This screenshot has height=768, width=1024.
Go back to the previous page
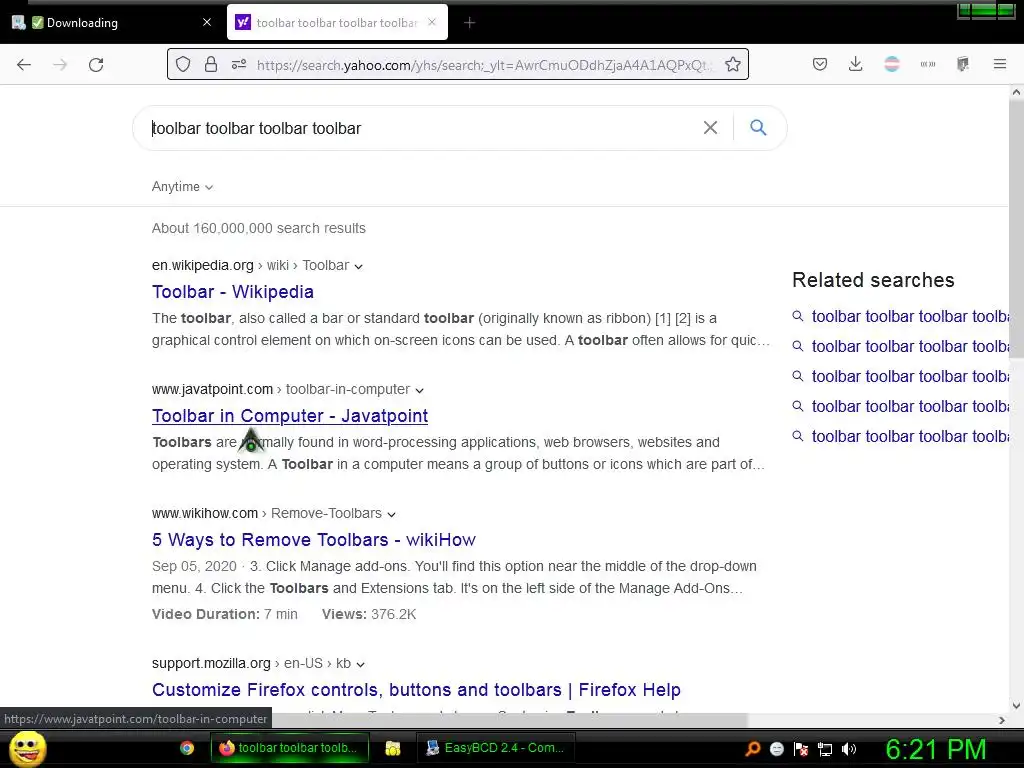coord(24,65)
